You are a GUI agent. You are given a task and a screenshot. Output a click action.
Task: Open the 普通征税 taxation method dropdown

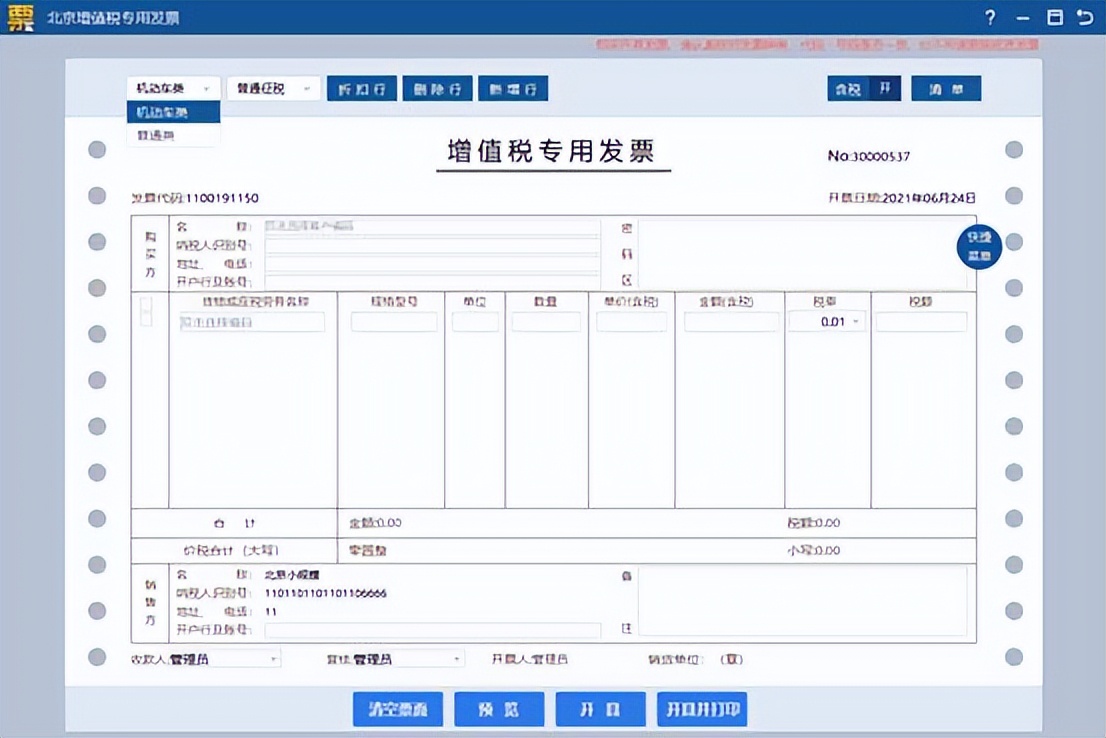pos(271,88)
